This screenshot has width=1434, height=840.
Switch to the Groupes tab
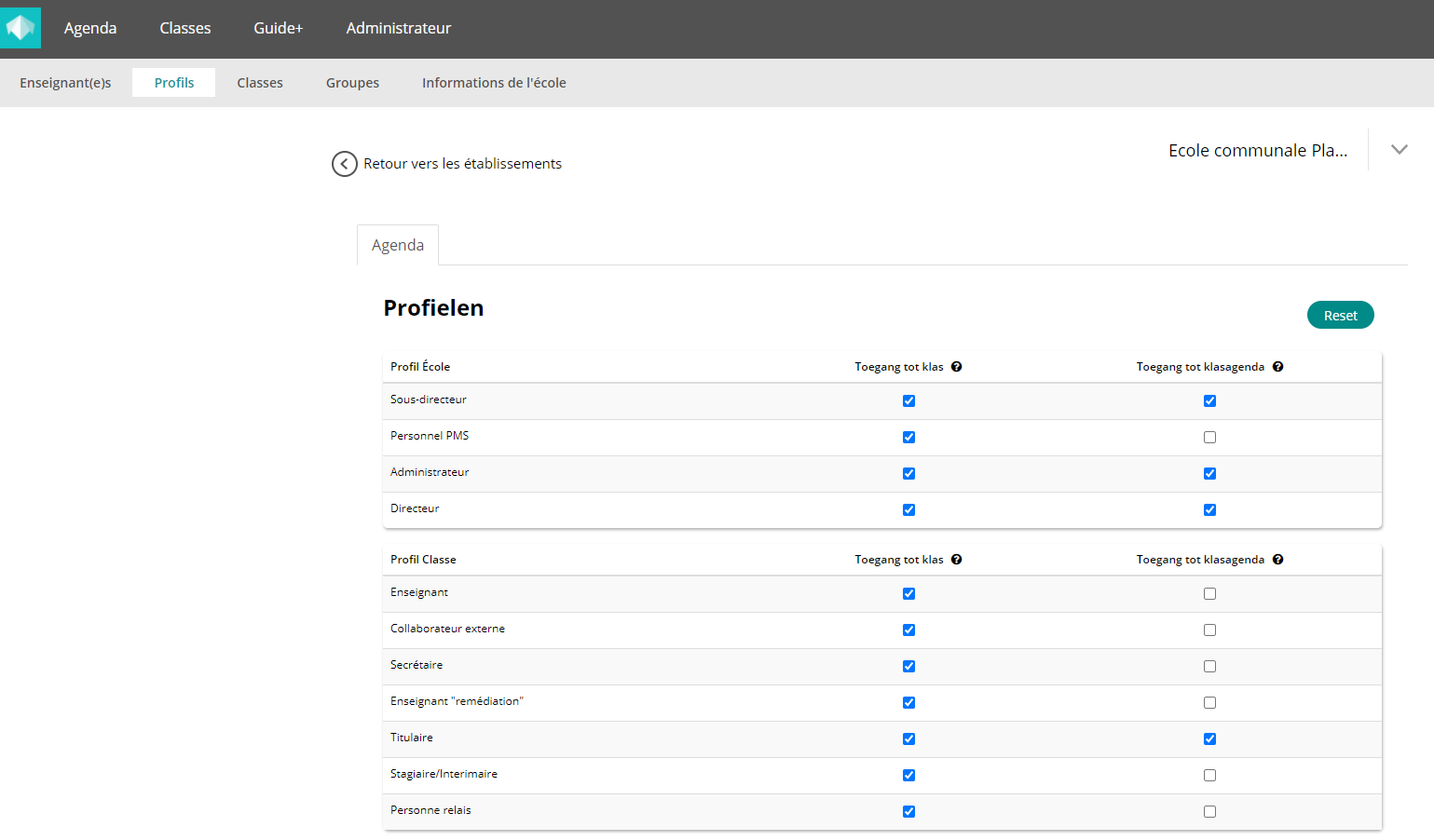352,83
